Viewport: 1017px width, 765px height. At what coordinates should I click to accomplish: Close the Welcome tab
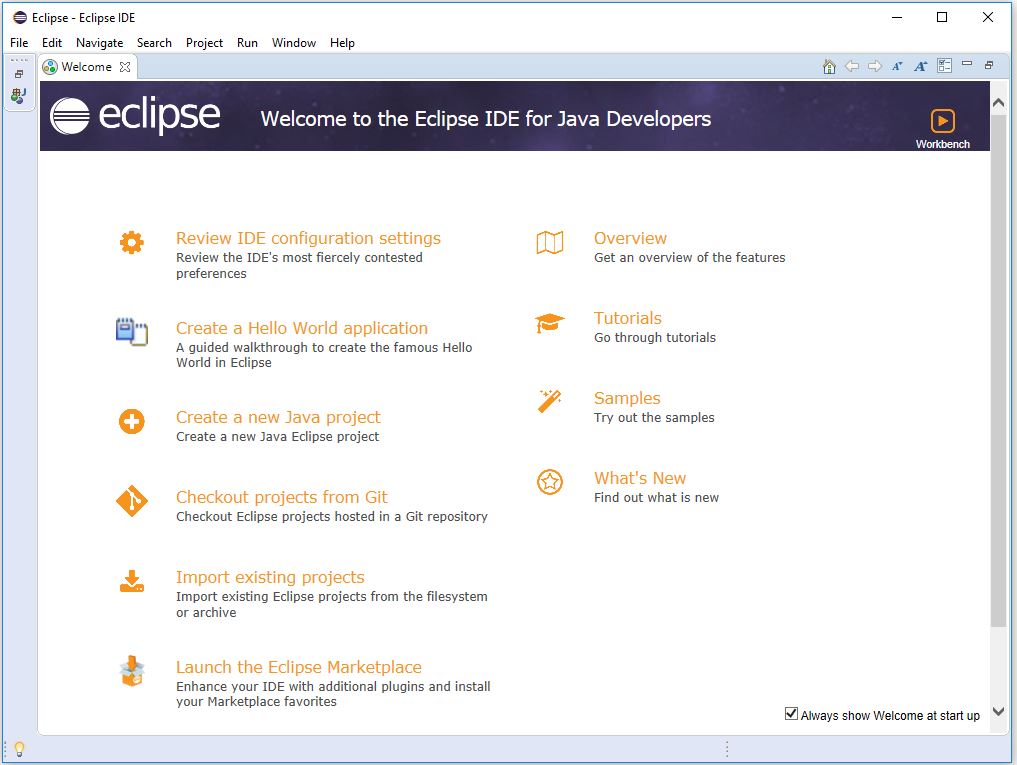pyautogui.click(x=125, y=67)
